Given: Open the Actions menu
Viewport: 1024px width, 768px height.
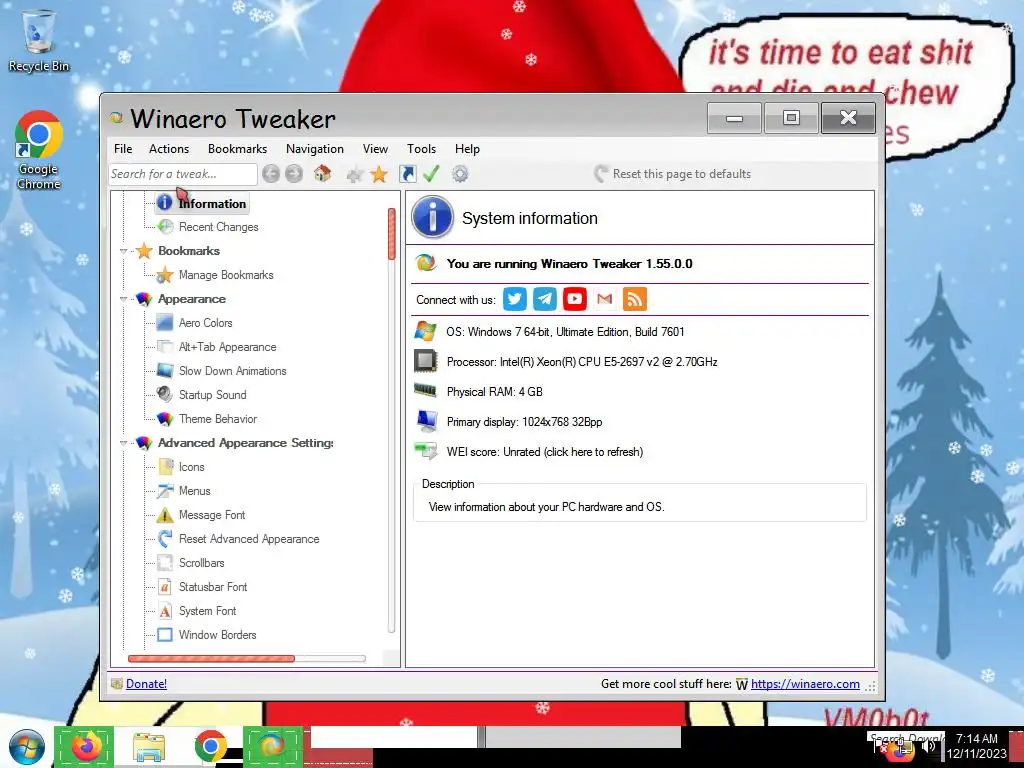Looking at the screenshot, I should coord(168,149).
